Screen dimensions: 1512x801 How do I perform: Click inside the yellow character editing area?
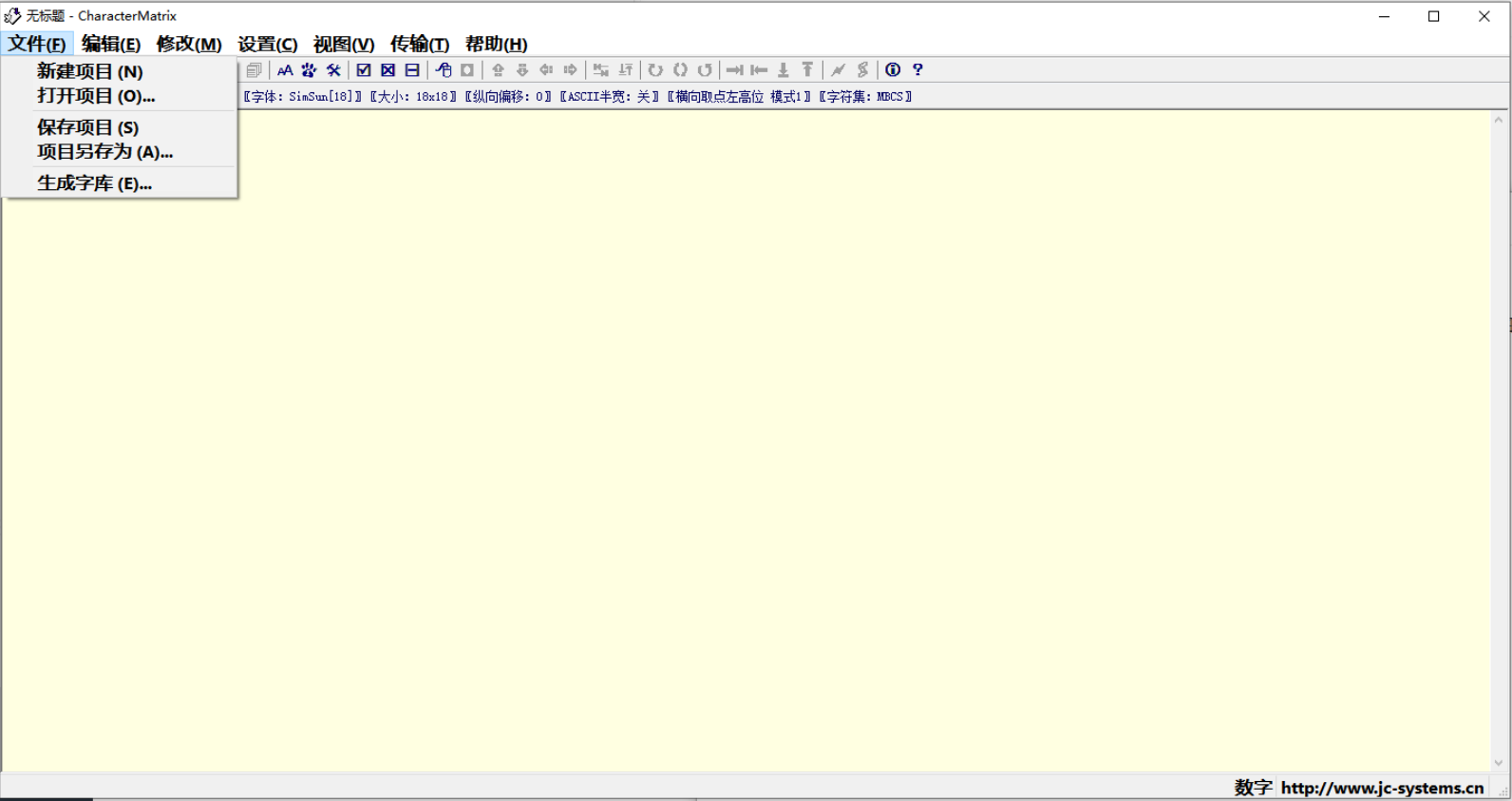pyautogui.click(x=746, y=441)
